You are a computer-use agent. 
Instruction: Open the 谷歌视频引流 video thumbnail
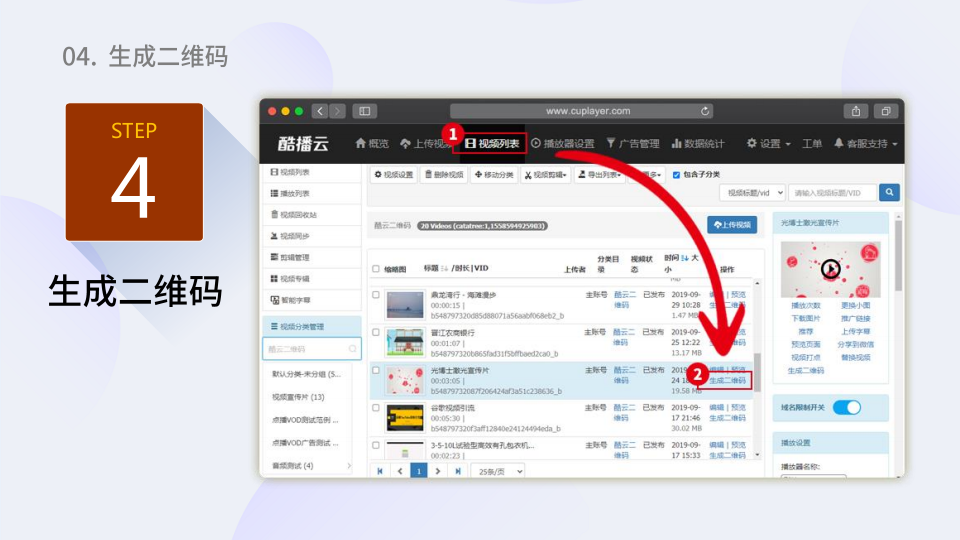[405, 418]
